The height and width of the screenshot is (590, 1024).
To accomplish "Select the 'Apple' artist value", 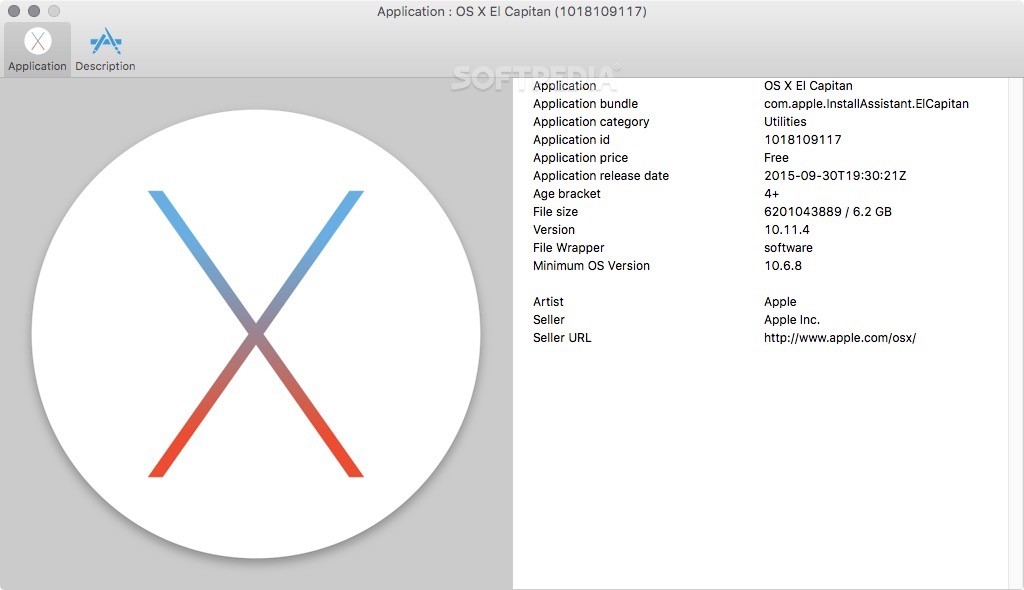I will pos(780,302).
